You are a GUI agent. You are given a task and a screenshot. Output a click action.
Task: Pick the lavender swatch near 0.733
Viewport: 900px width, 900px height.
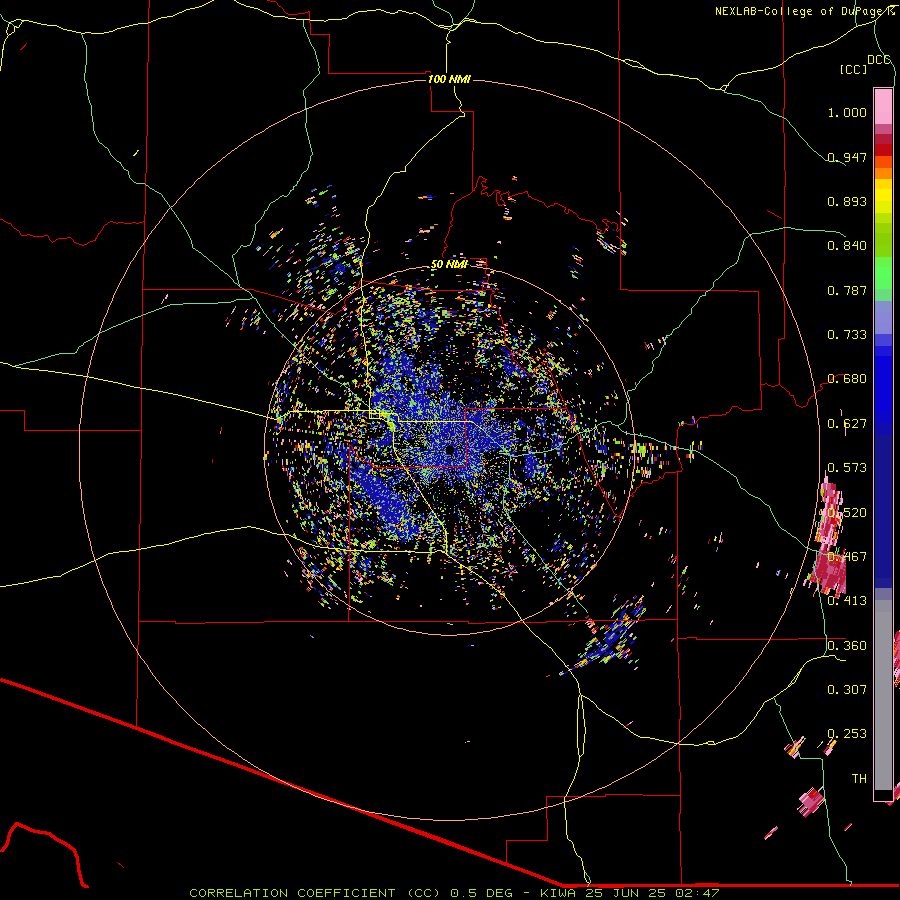883,317
